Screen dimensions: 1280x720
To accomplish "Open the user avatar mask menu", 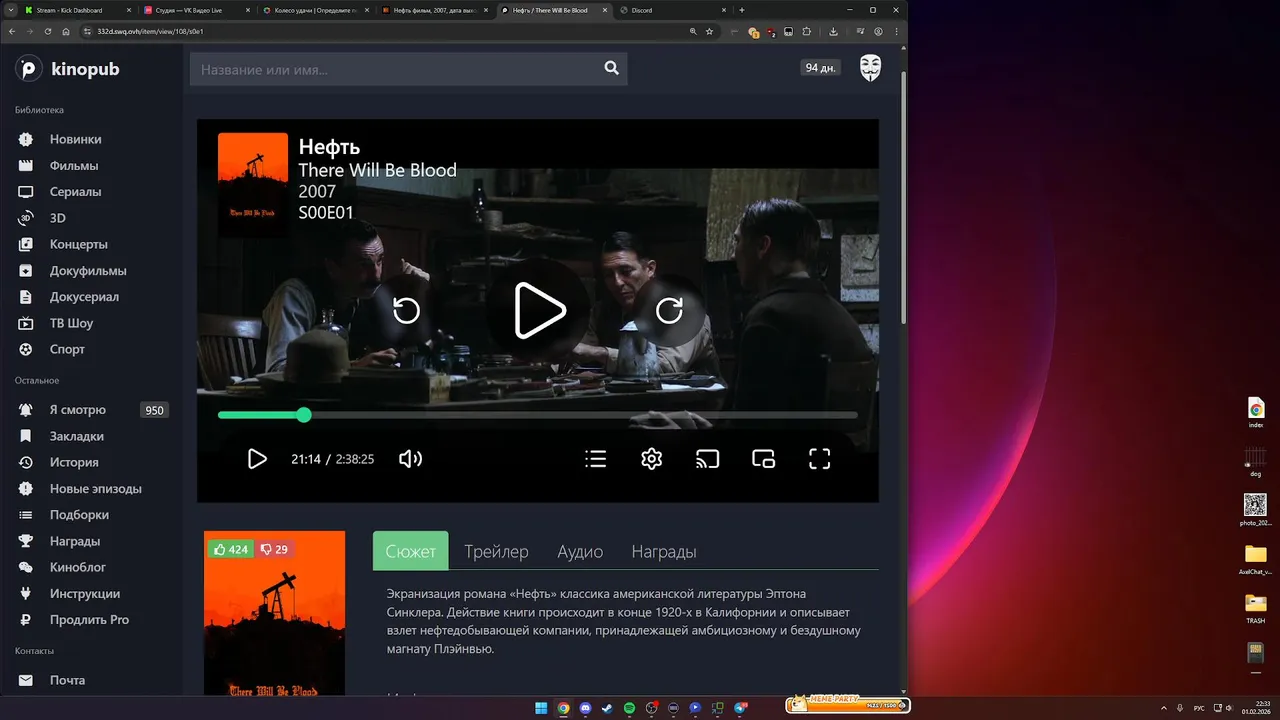I will coord(871,68).
